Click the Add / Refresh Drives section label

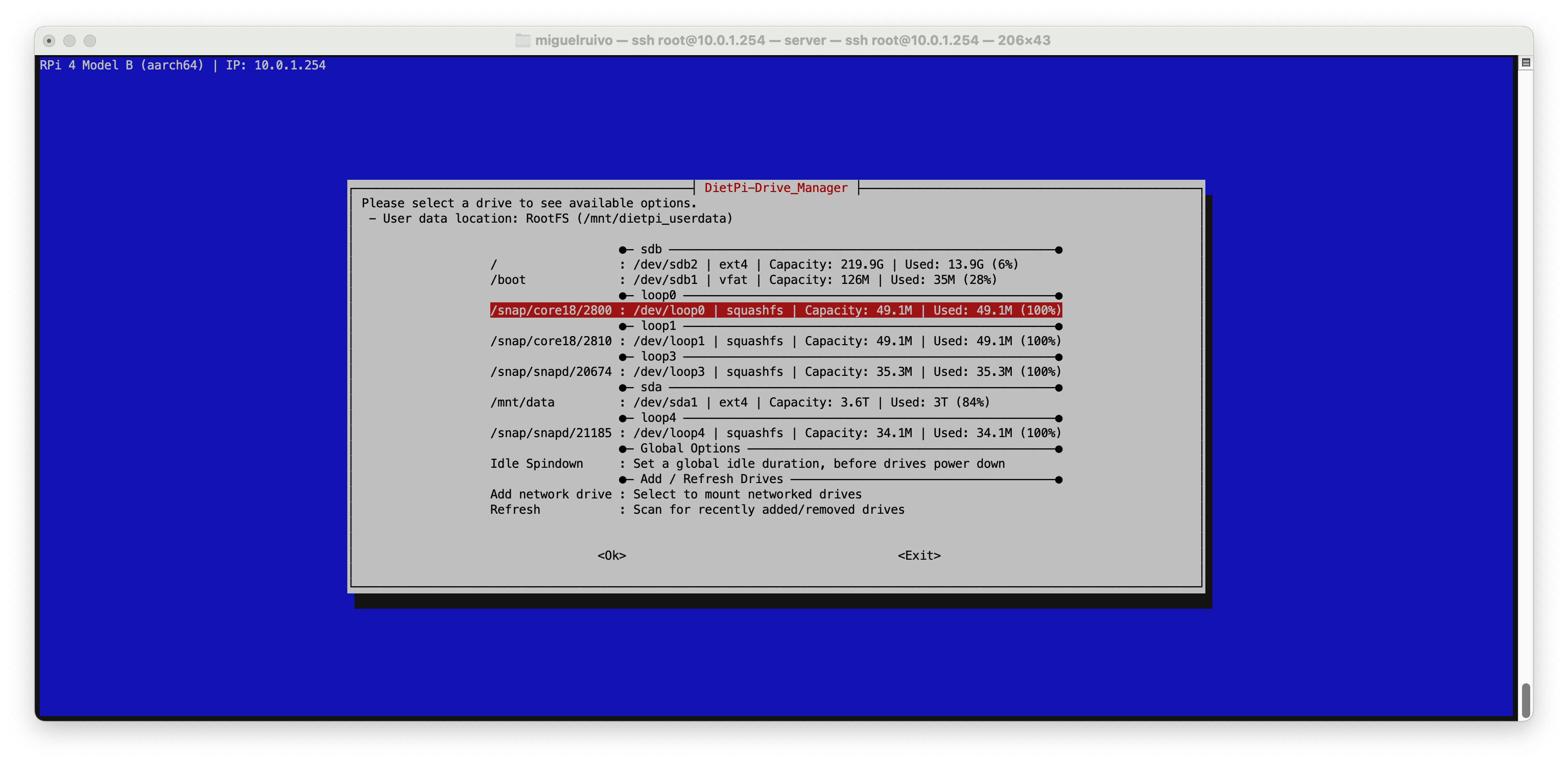(711, 479)
